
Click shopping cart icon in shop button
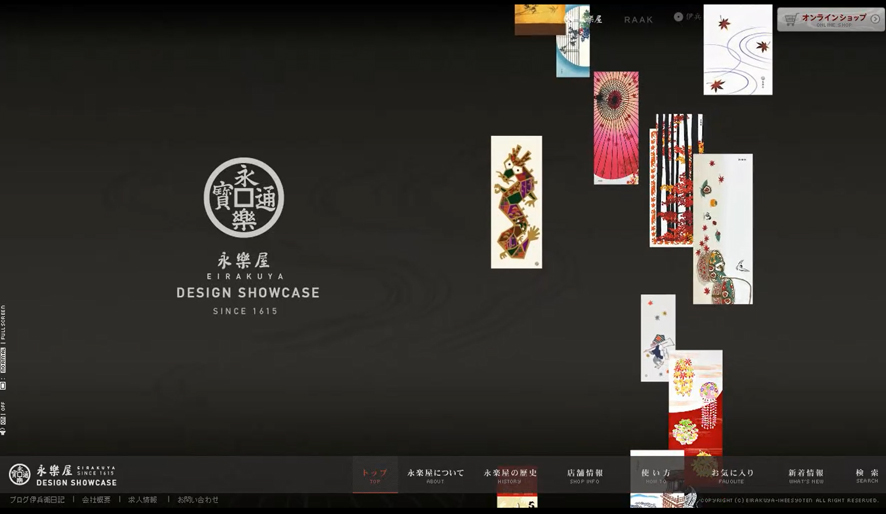coord(791,20)
